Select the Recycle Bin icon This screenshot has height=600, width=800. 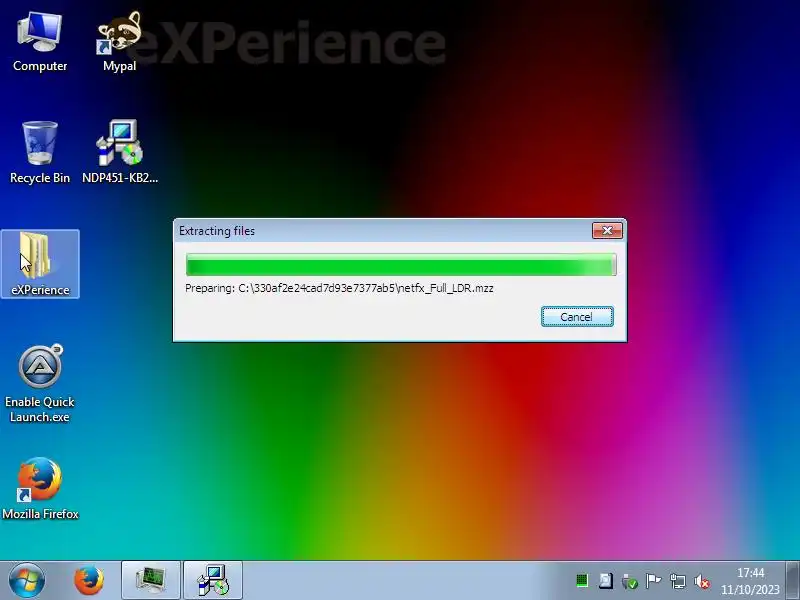coord(40,152)
